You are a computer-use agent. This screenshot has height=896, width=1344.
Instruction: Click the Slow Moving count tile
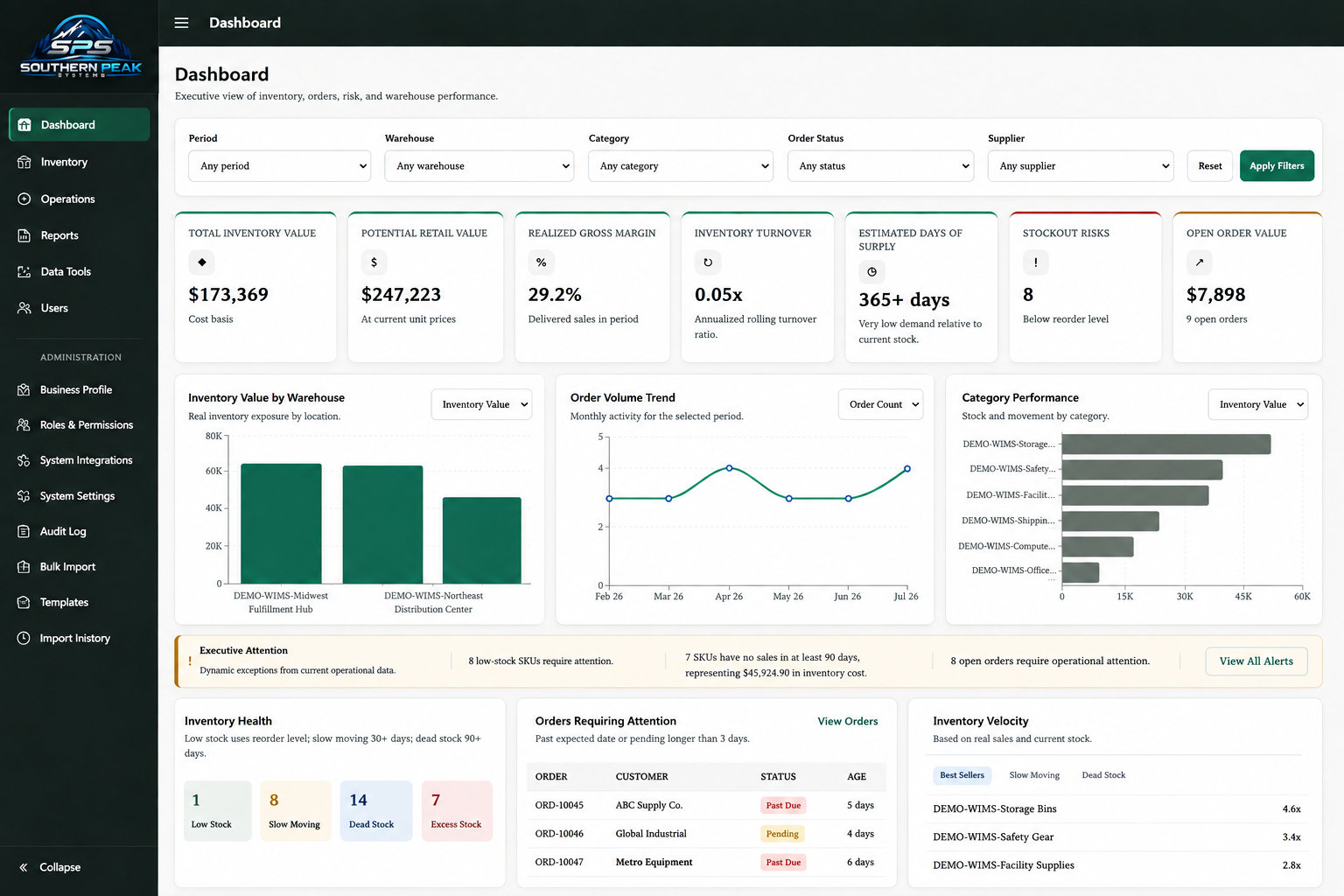(296, 811)
